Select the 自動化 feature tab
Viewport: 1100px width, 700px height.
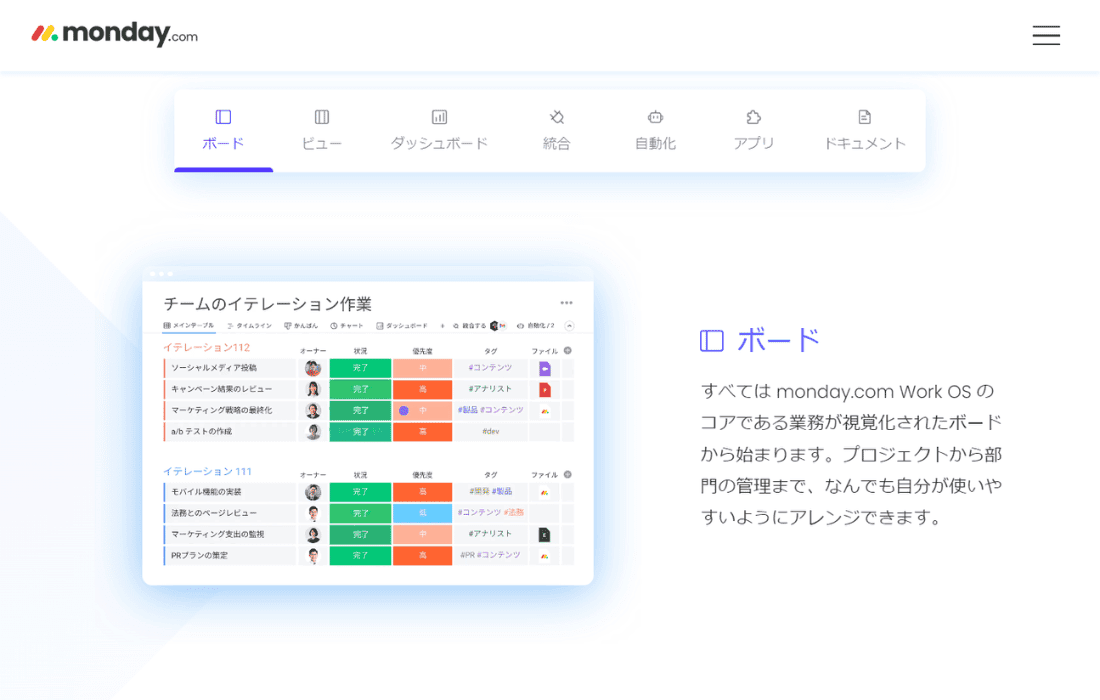point(655,130)
